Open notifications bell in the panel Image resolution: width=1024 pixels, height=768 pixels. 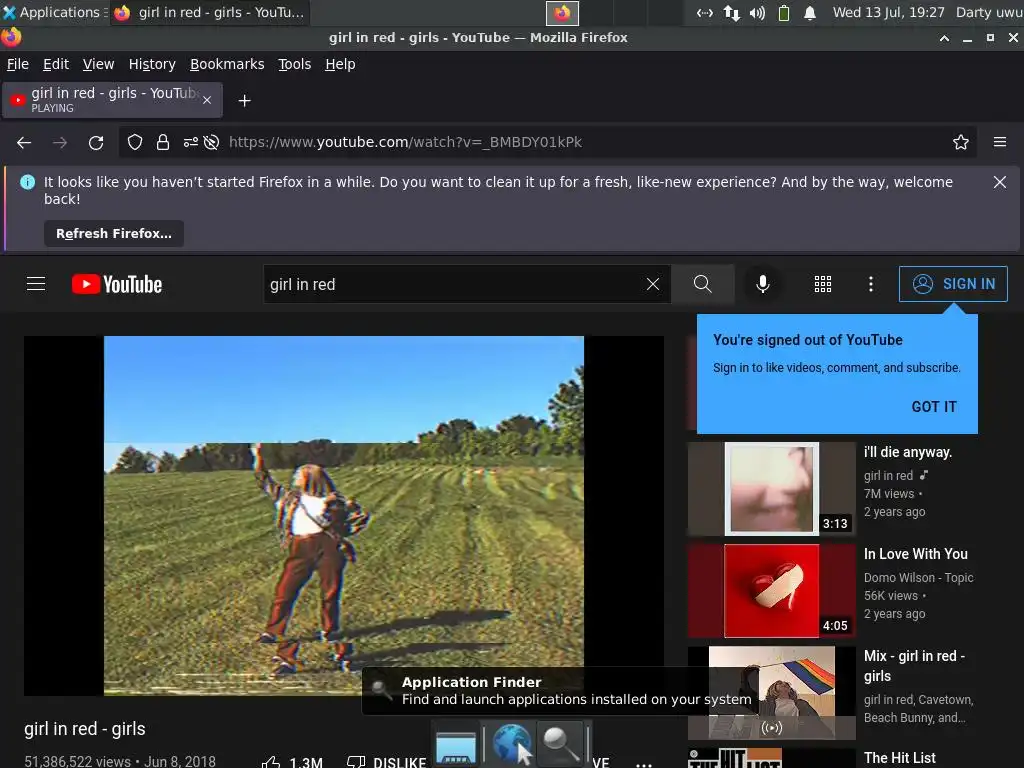pyautogui.click(x=810, y=12)
